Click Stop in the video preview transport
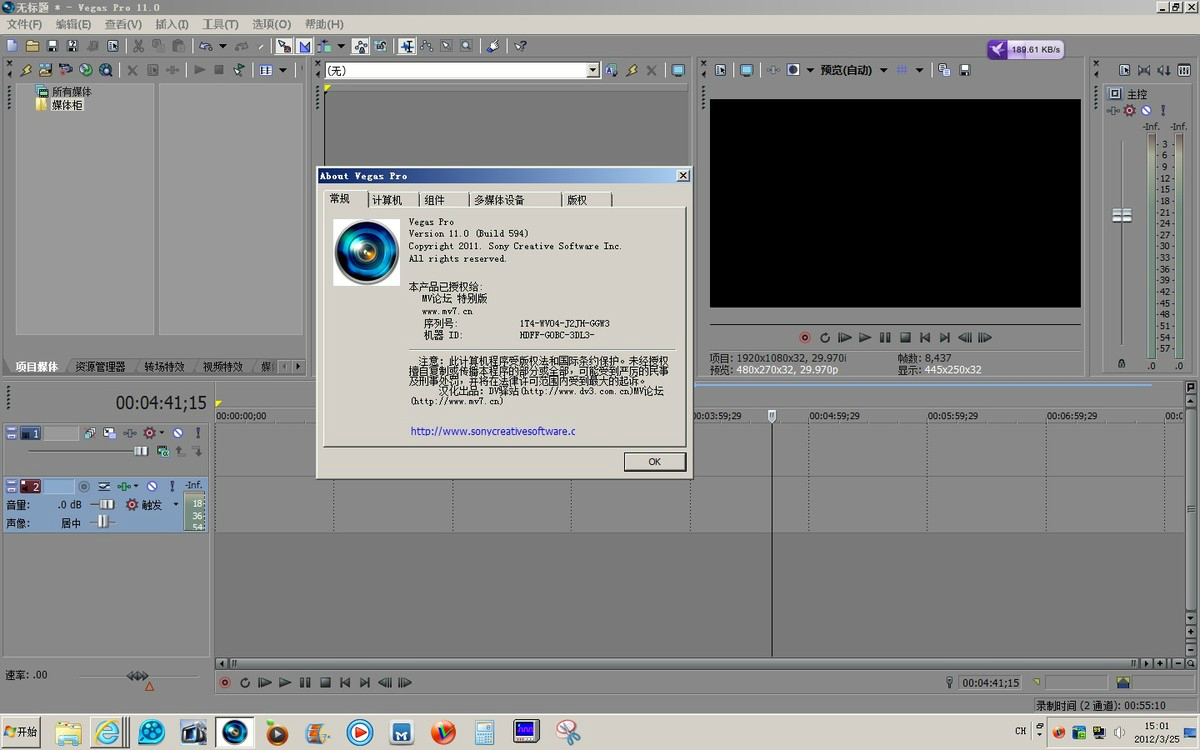 point(905,338)
